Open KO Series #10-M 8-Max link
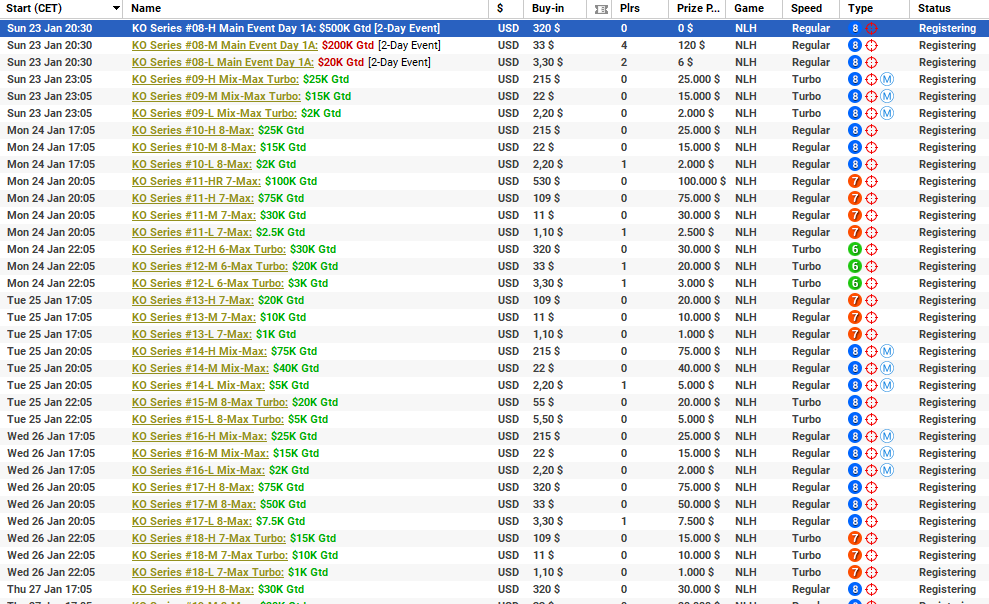989x604 pixels. tap(194, 148)
